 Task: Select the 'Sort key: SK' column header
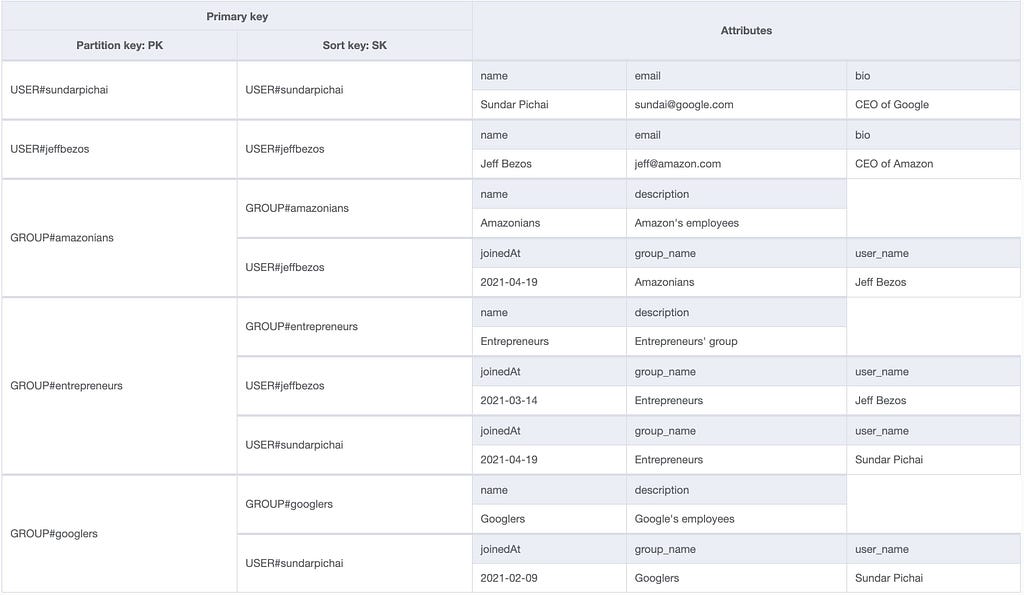[x=355, y=45]
